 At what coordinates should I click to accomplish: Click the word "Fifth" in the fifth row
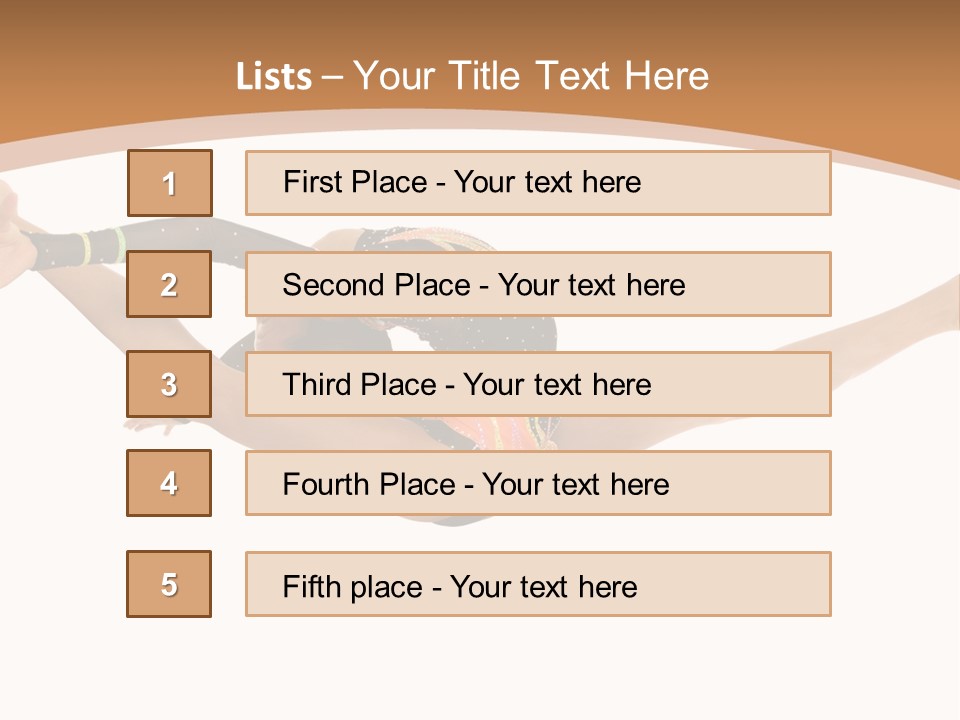click(312, 586)
